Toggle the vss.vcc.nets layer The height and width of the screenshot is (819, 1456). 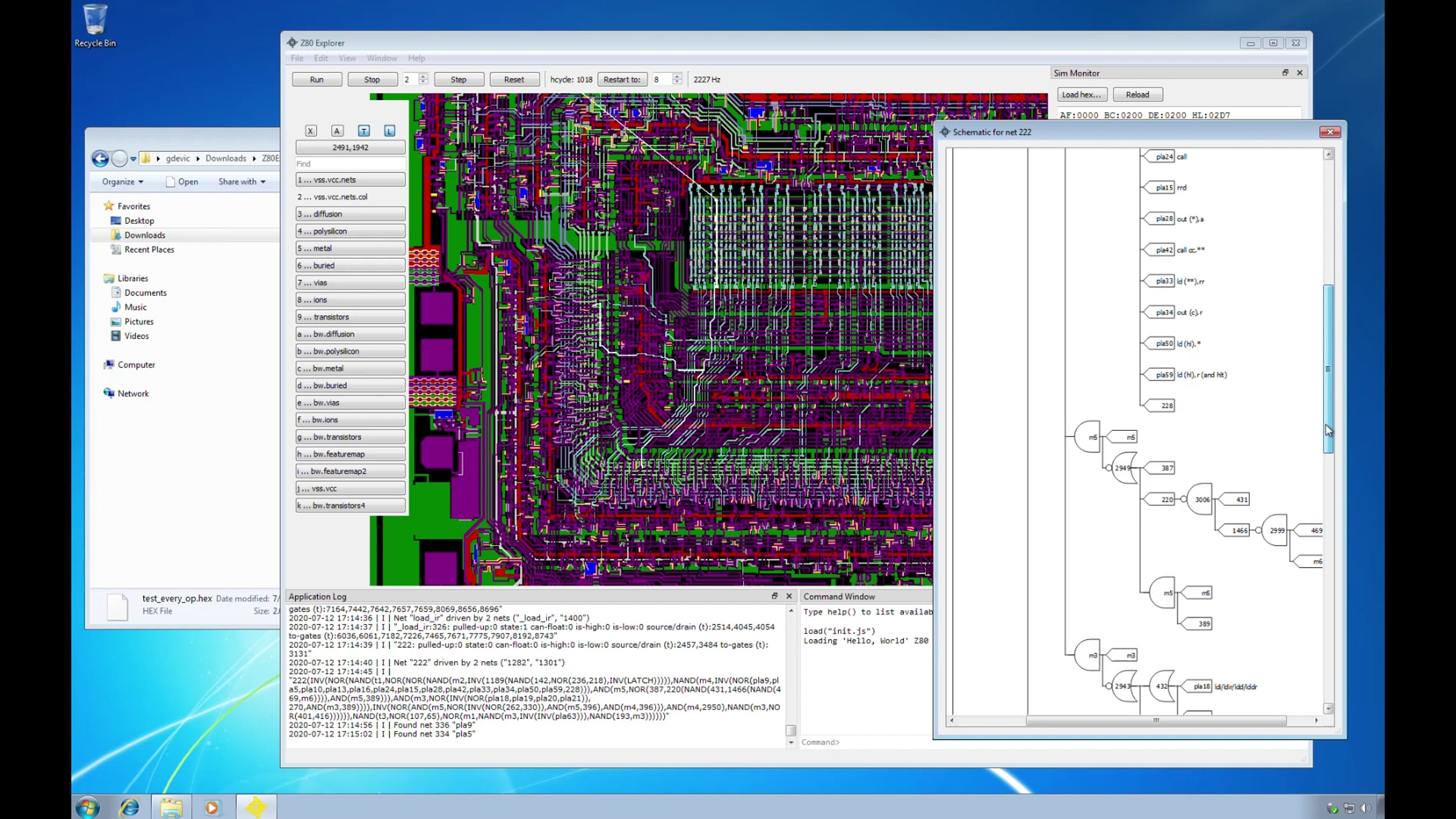[x=350, y=180]
